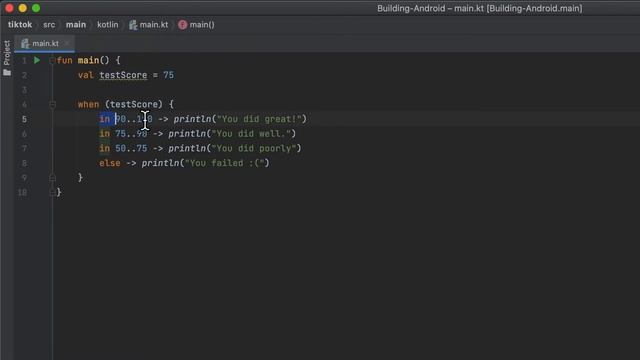The image size is (640, 360).
Task: Maximize the window with green button
Action: (x=36, y=8)
